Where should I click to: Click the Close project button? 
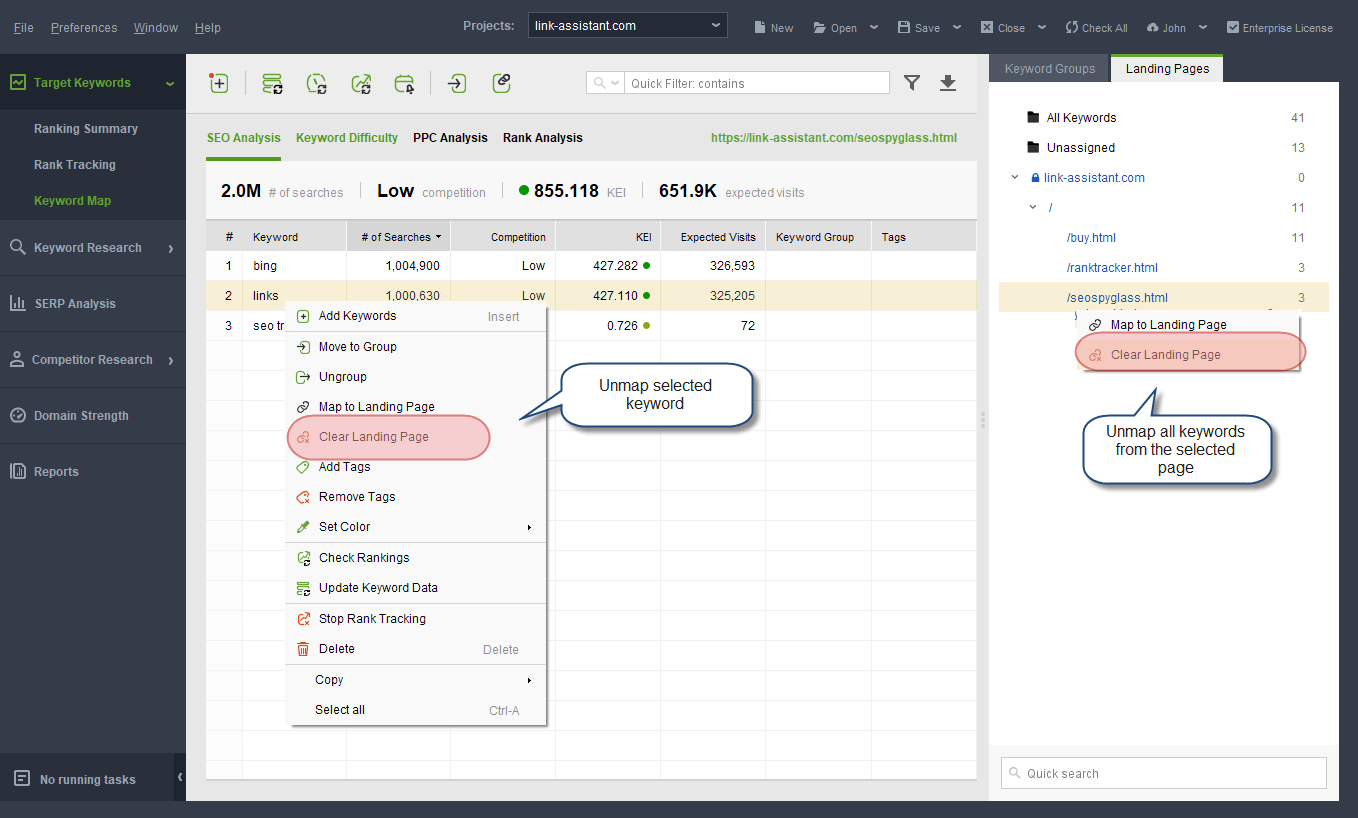(1003, 28)
